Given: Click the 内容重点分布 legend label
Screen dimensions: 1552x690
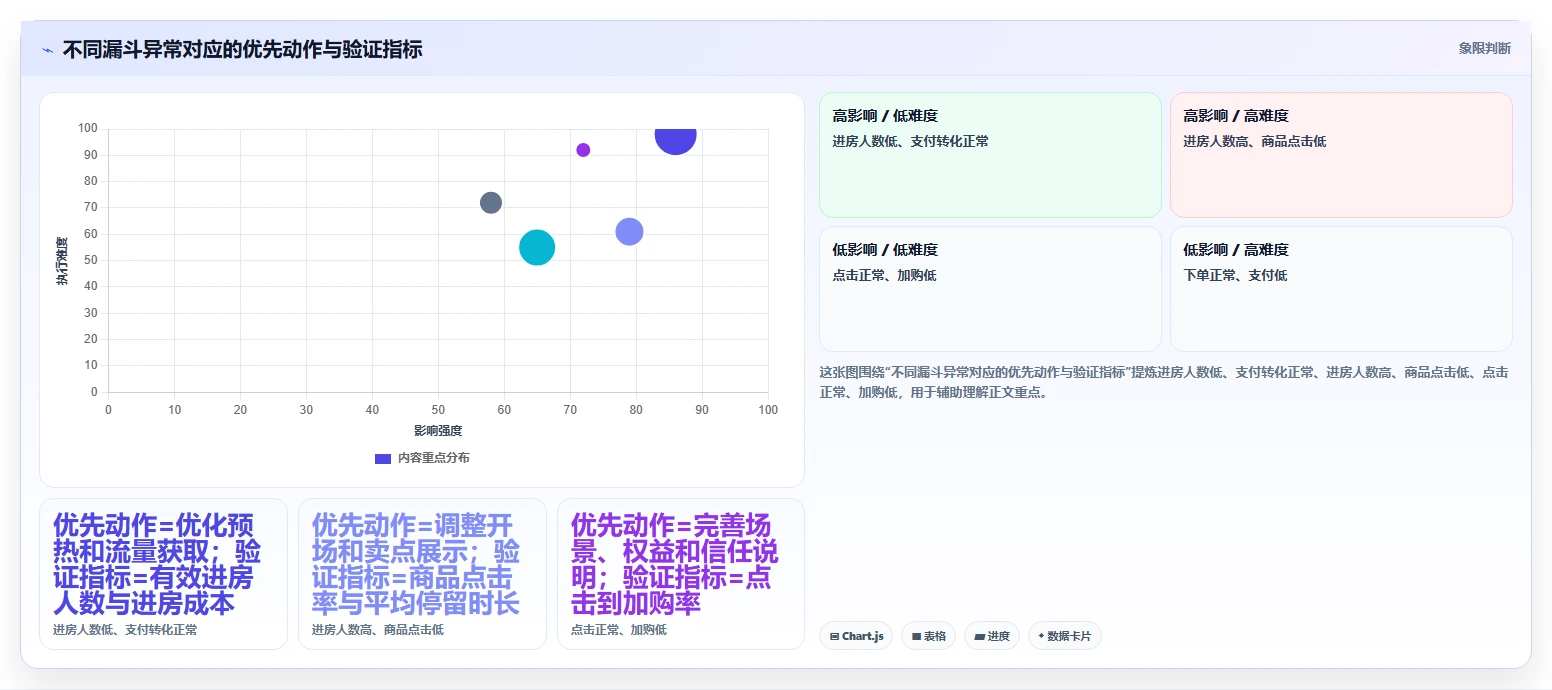Looking at the screenshot, I should pos(433,458).
